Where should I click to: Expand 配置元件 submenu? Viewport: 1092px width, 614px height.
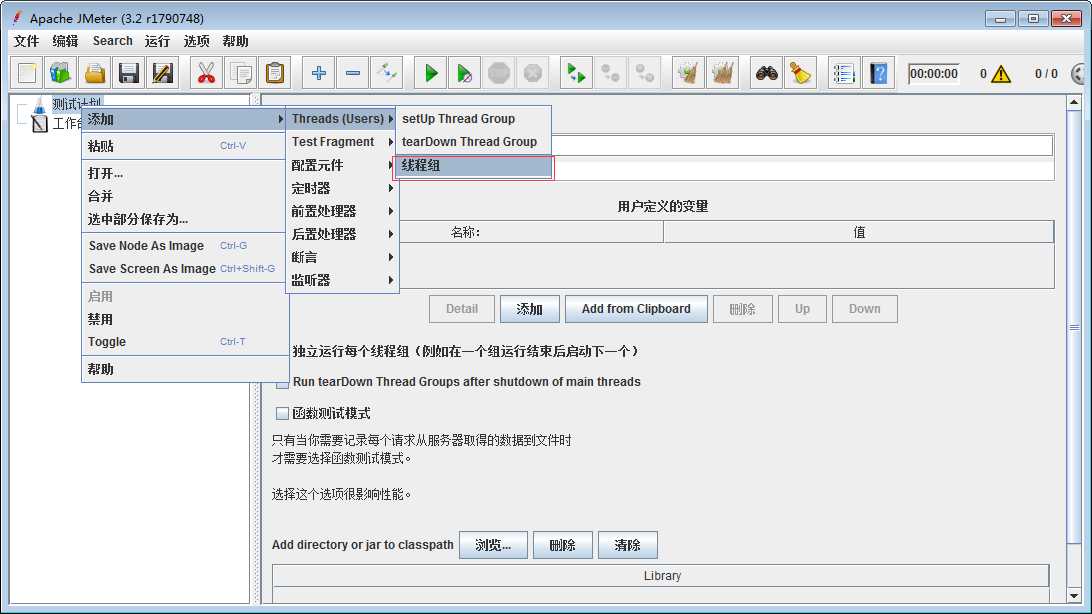[x=341, y=165]
